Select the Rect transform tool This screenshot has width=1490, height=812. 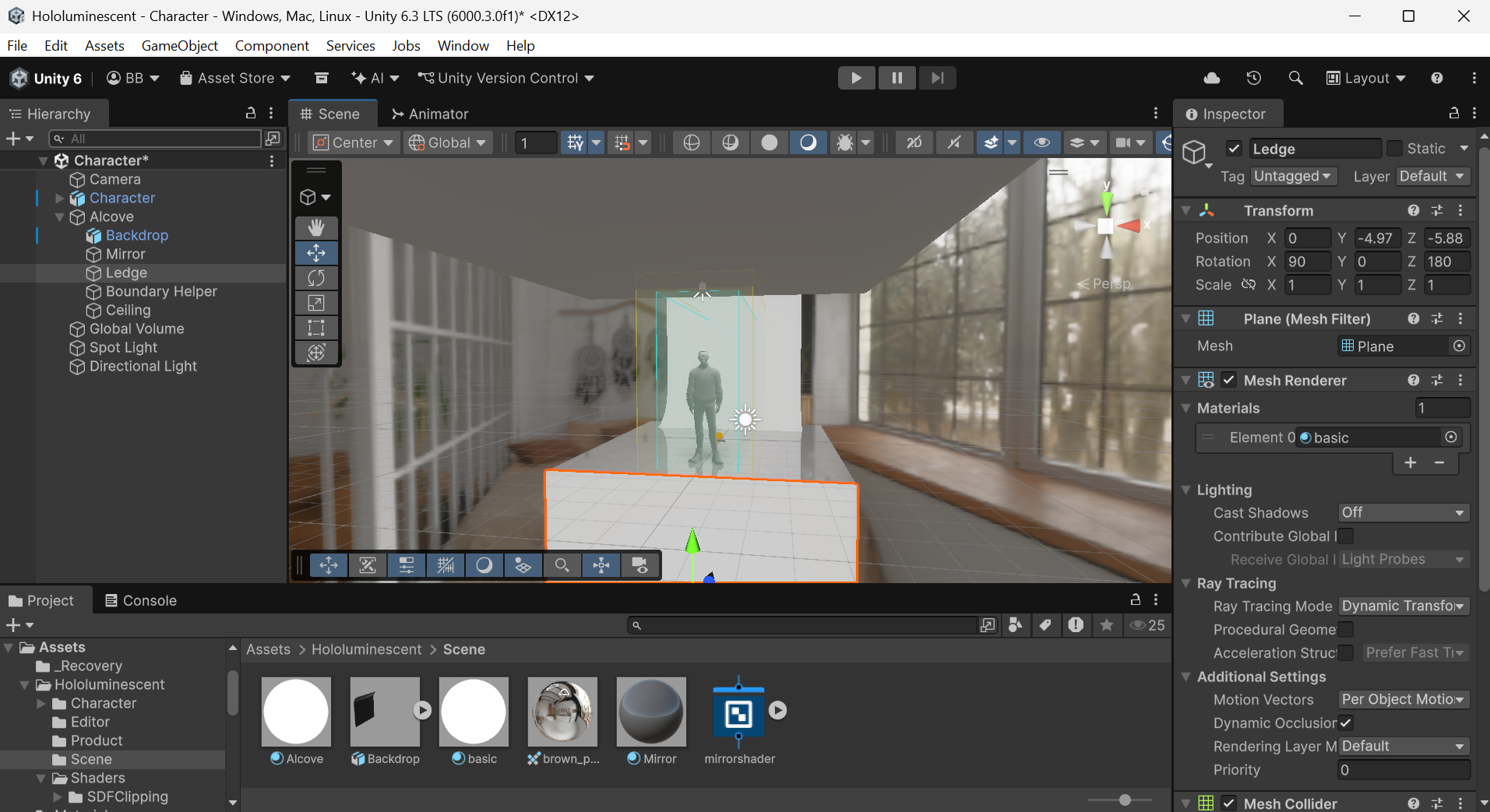(x=315, y=328)
